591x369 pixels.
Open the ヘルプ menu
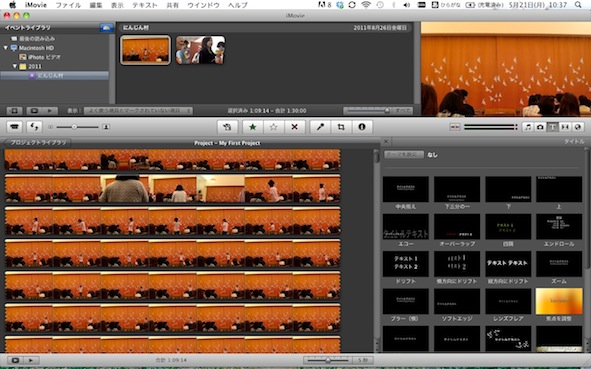coord(237,5)
